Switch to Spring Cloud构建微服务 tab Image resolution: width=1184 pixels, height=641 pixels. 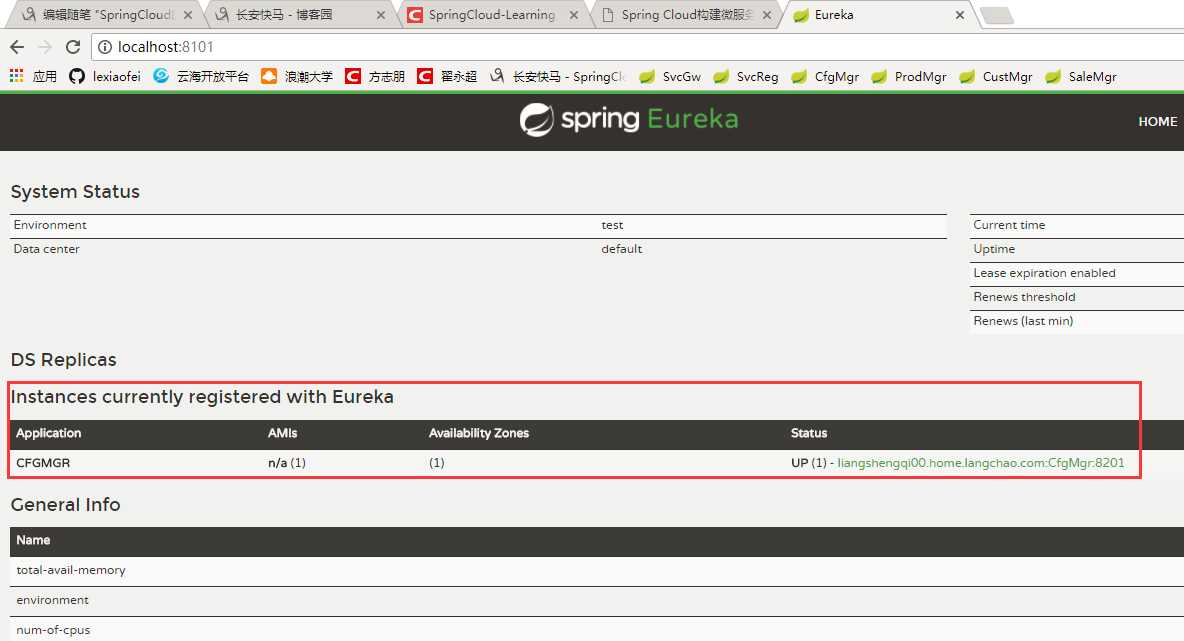[x=685, y=15]
